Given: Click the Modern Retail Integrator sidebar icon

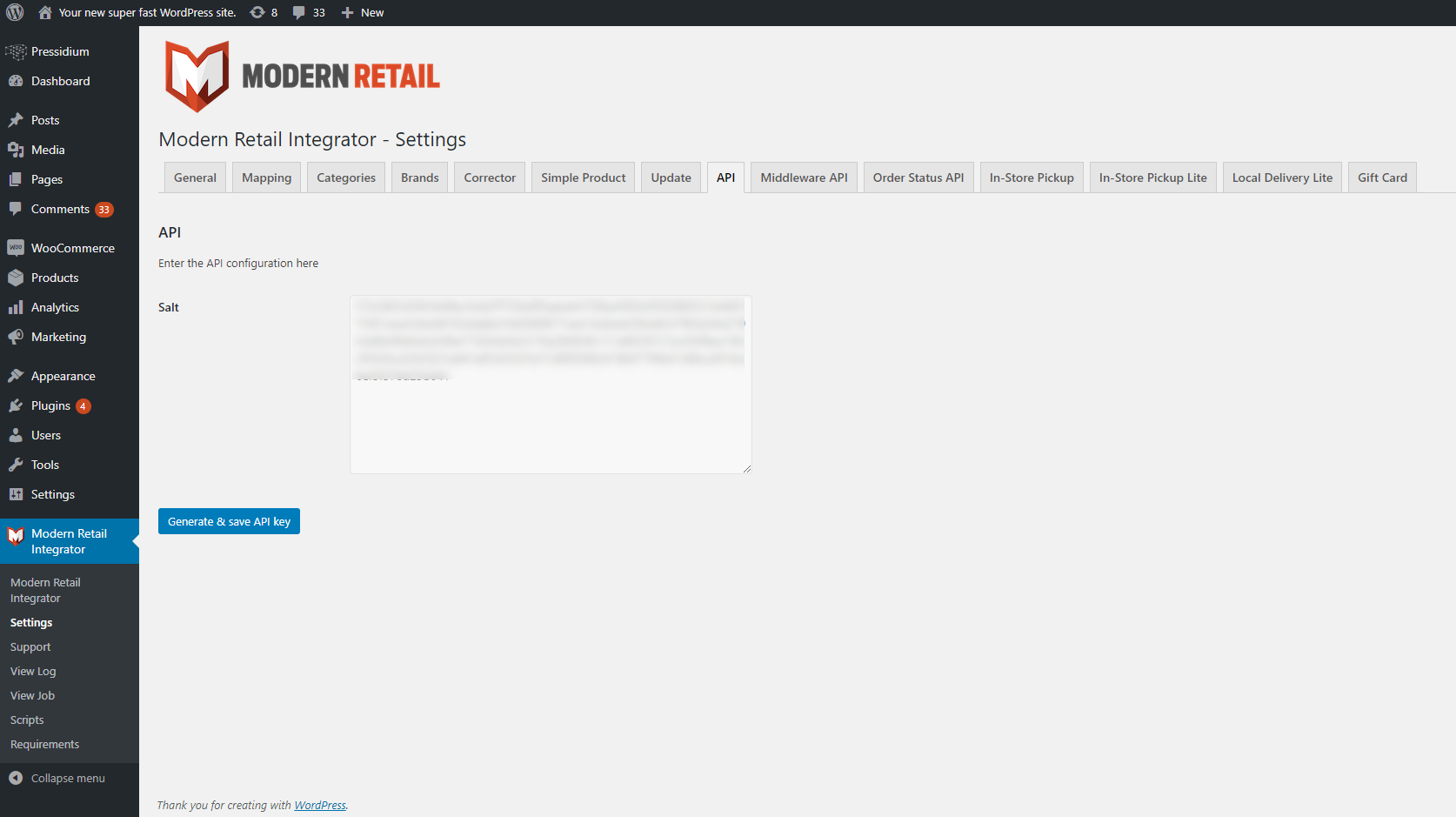Looking at the screenshot, I should [16, 536].
